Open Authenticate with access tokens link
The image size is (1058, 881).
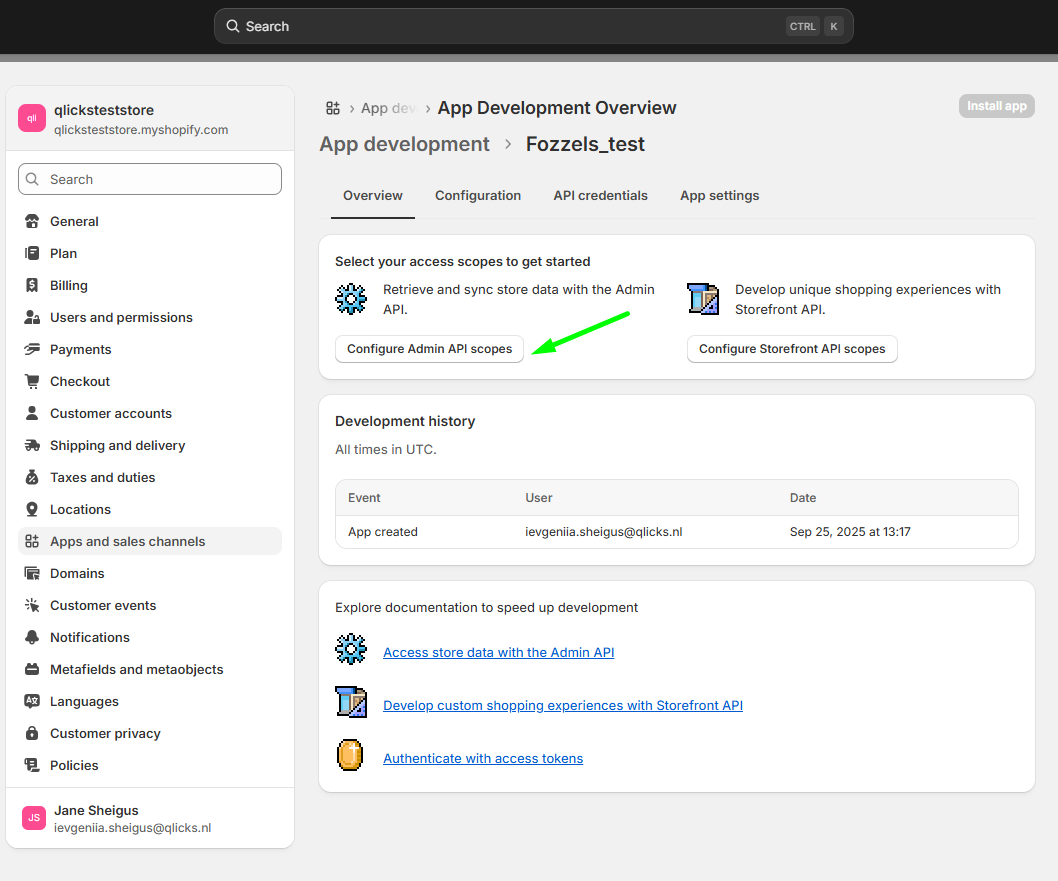pos(483,758)
